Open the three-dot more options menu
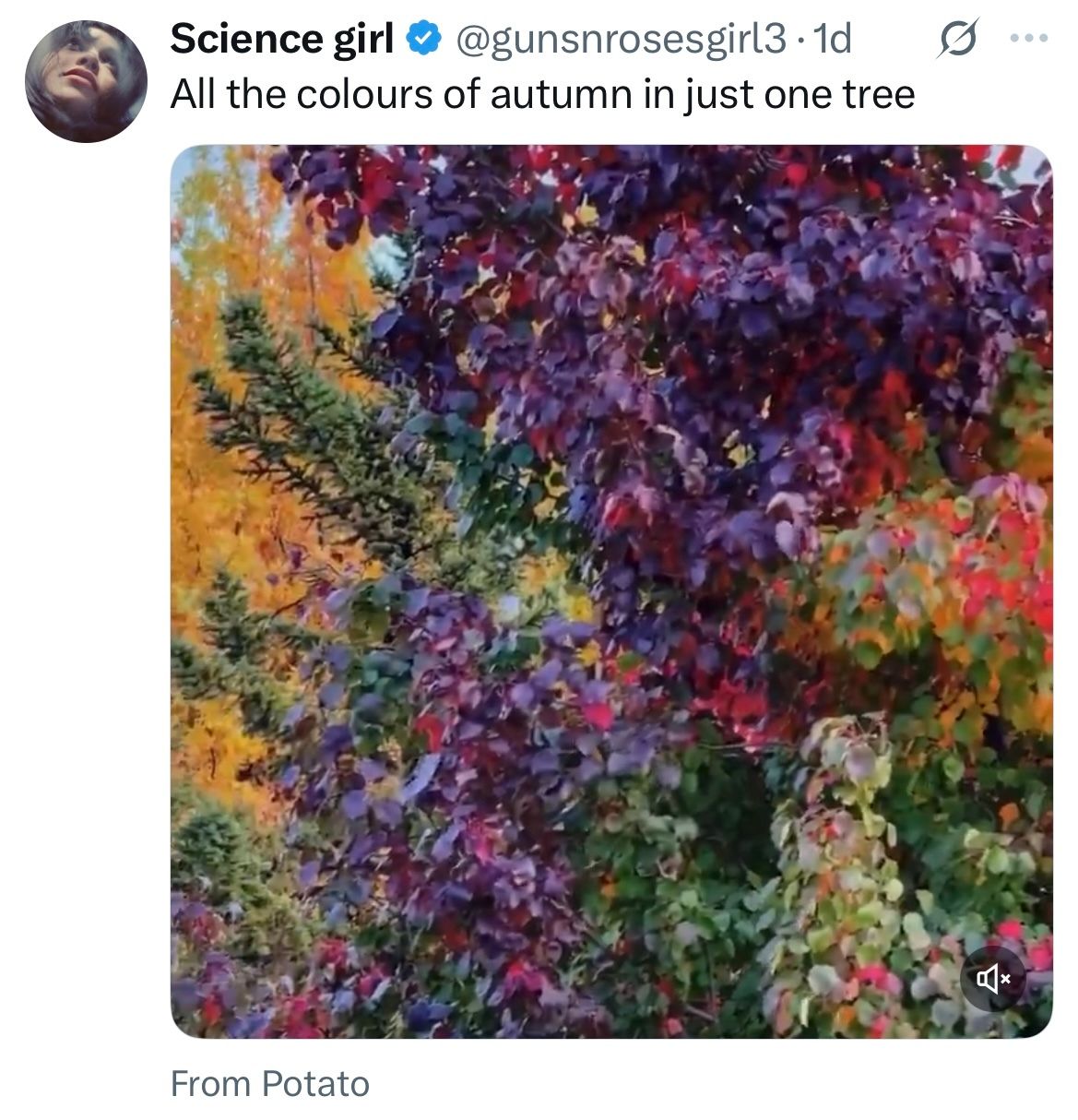This screenshot has height=1120, width=1078. (x=1029, y=40)
